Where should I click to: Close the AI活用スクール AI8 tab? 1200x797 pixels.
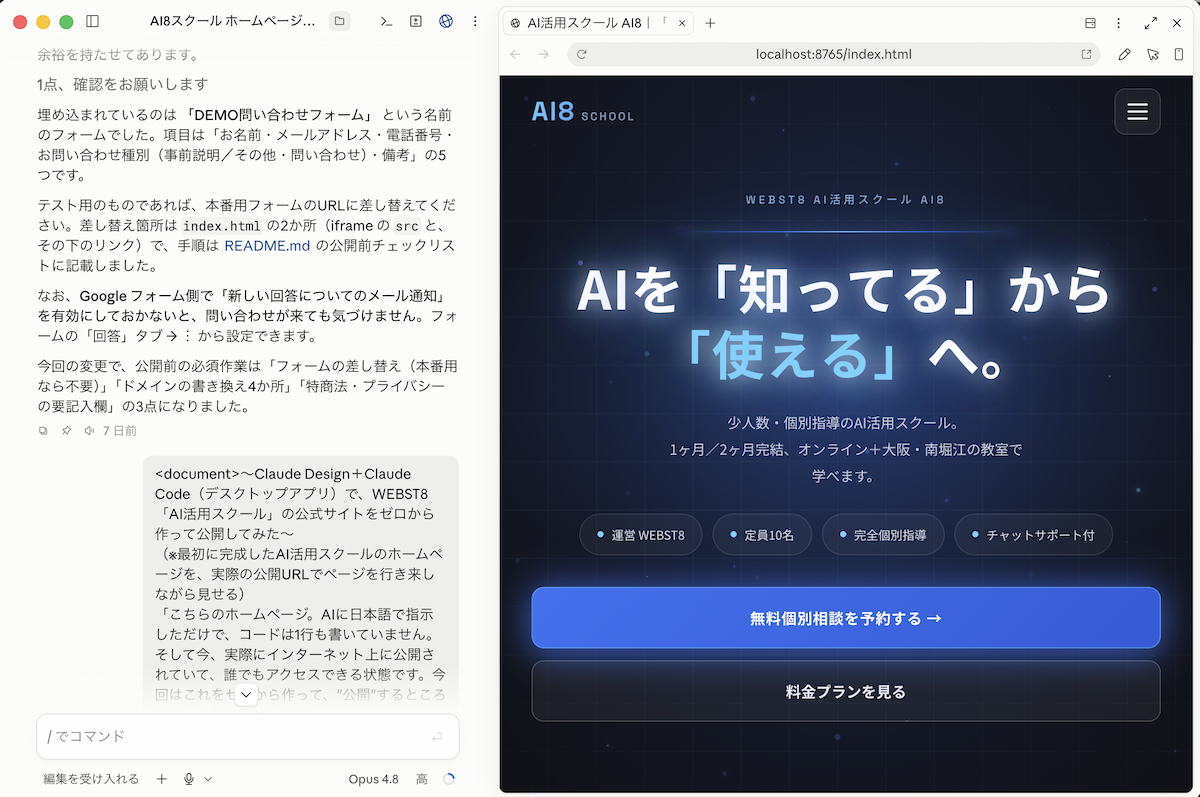pyautogui.click(x=682, y=23)
